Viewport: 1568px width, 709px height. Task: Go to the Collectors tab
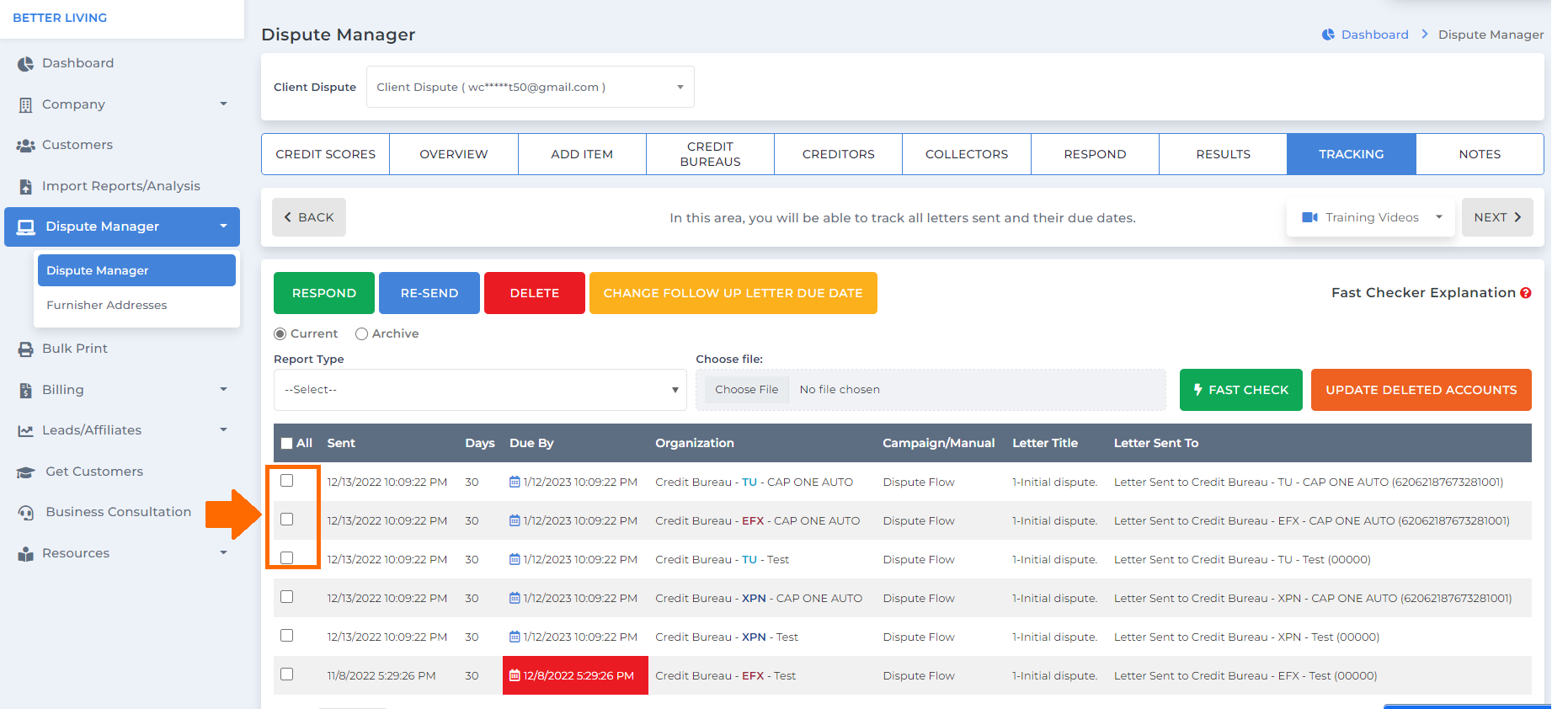tap(967, 154)
